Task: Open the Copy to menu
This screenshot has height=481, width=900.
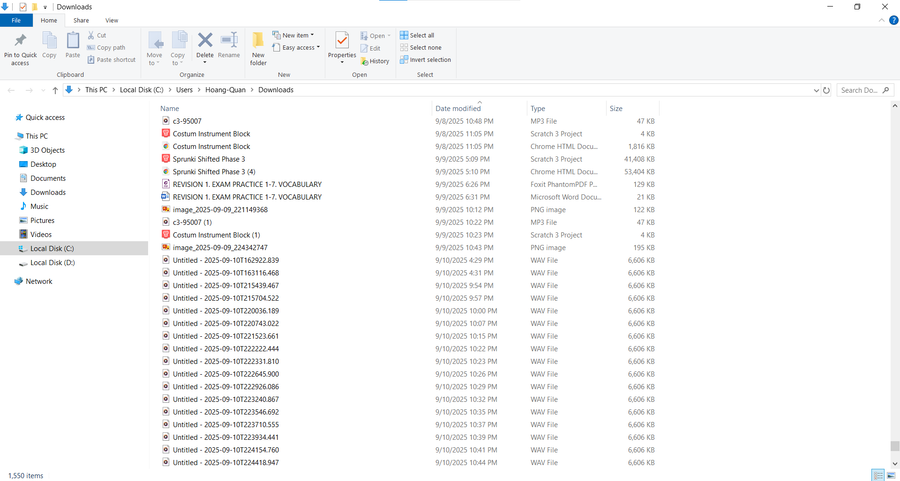Action: pos(178,48)
